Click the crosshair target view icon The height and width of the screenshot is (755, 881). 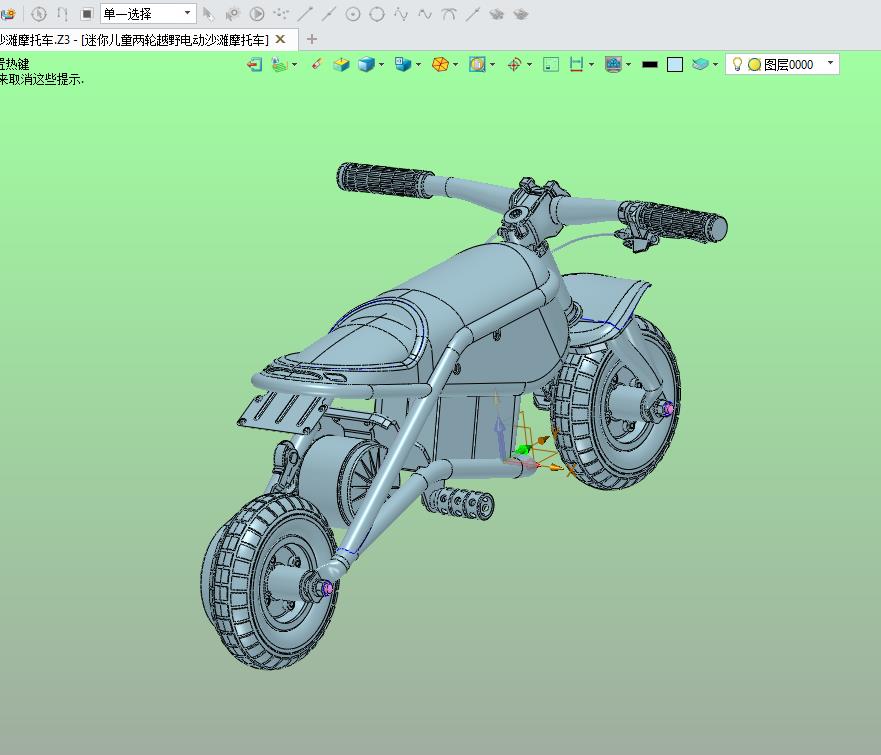[514, 64]
